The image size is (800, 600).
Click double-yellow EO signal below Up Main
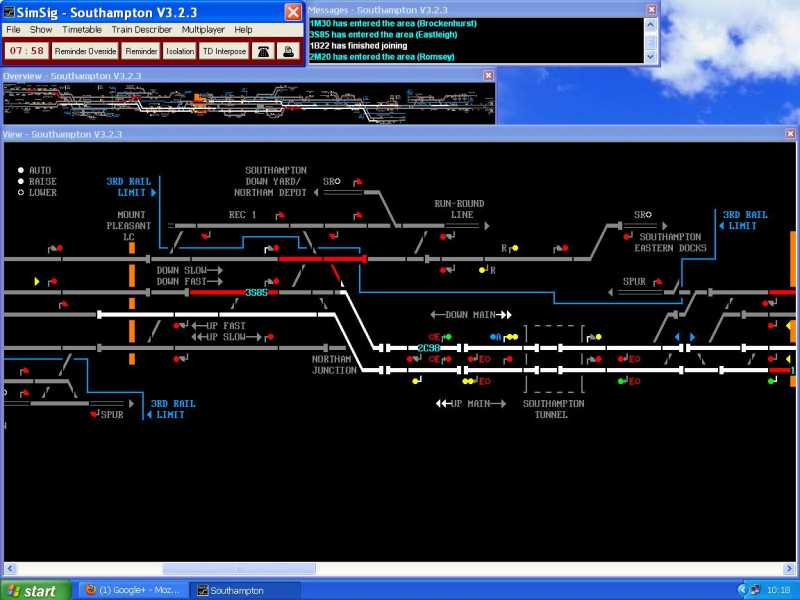pos(468,381)
